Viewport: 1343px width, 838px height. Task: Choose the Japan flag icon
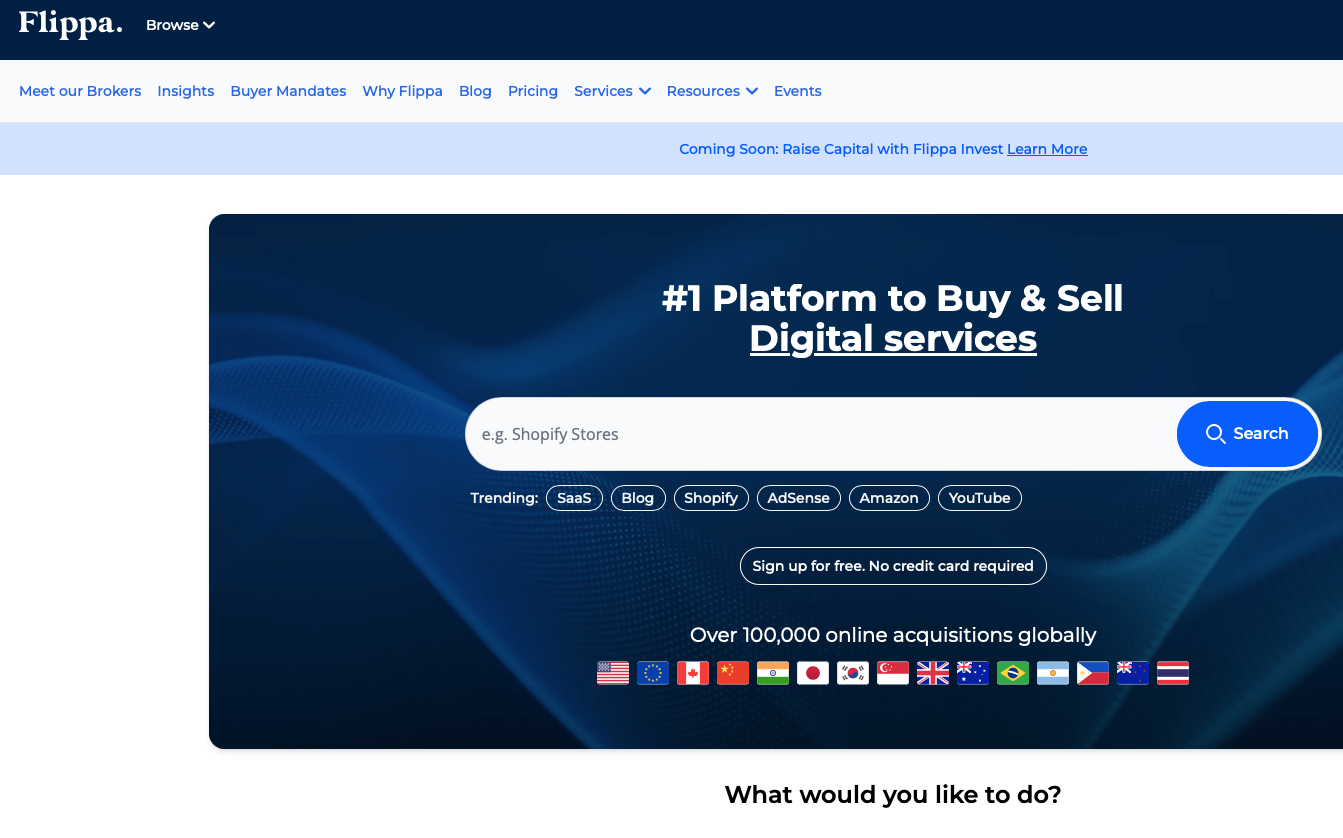tap(813, 673)
